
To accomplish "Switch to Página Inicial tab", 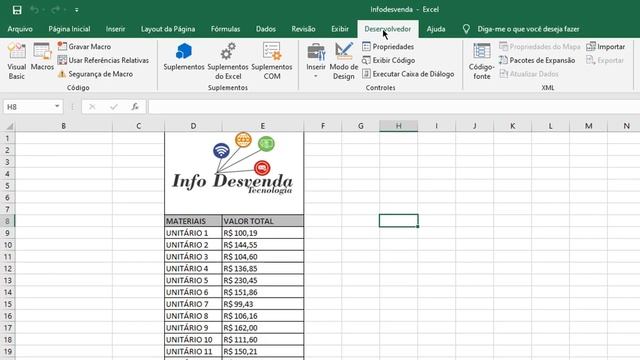I will pyautogui.click(x=69, y=29).
